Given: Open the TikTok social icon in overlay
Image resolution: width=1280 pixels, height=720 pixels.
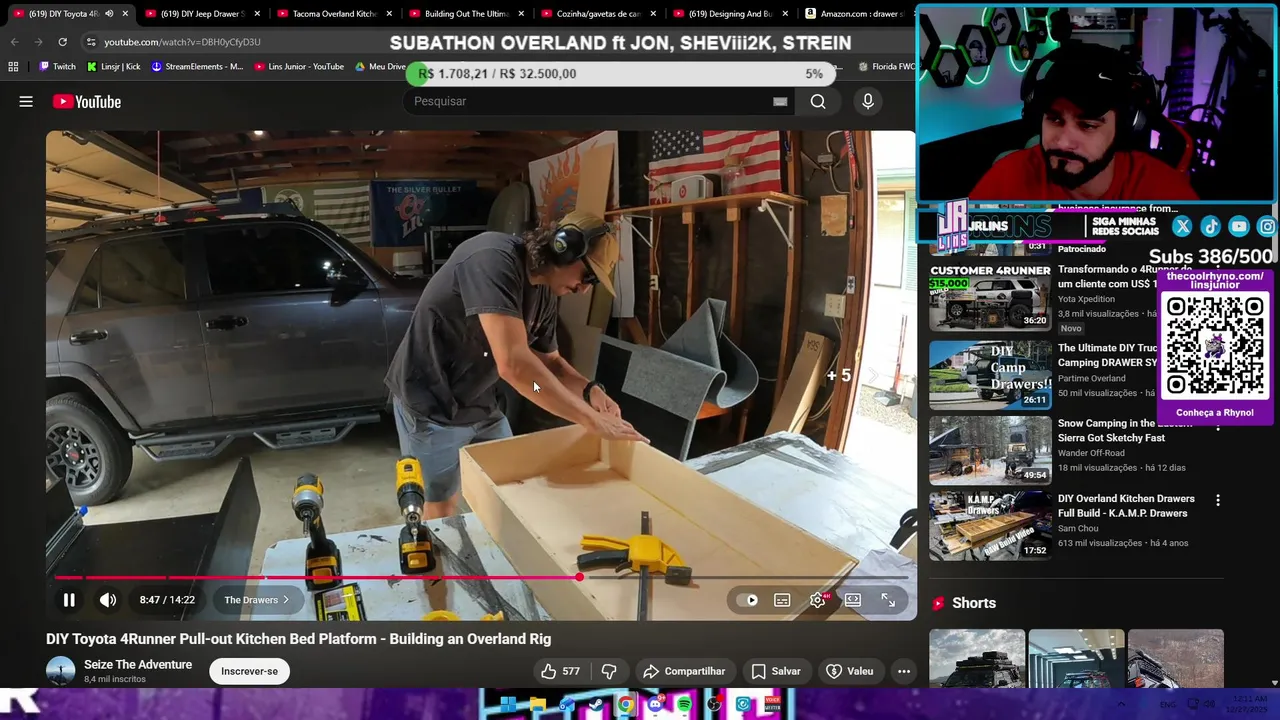Looking at the screenshot, I should pos(1210,227).
